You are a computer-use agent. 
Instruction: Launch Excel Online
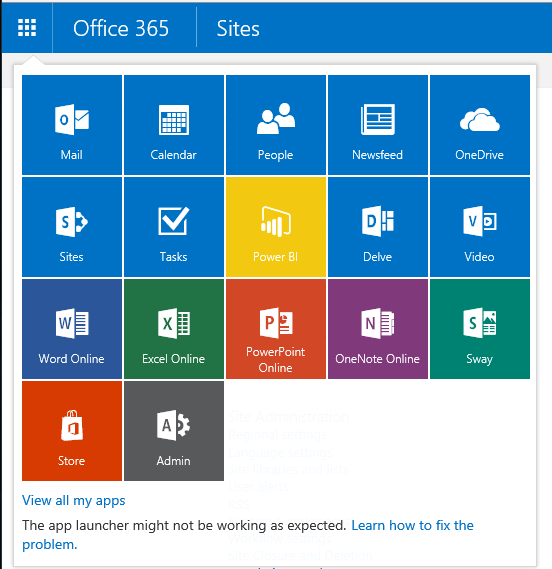point(174,329)
